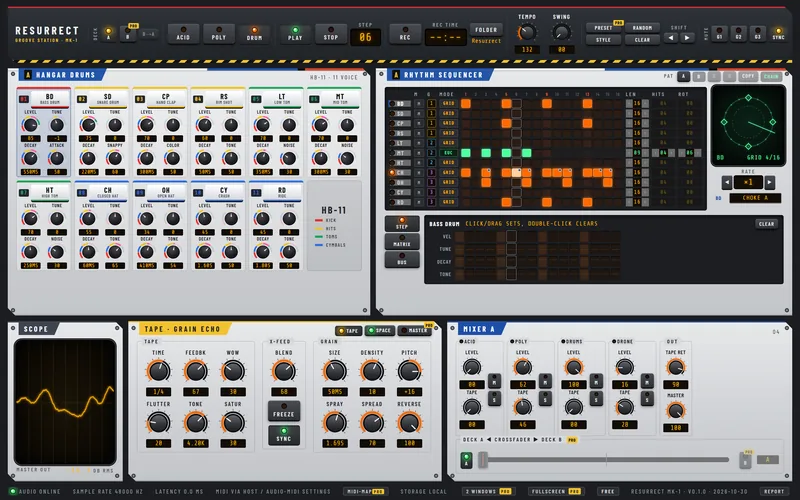
Task: Shift the pattern left with the arrow
Action: coord(671,38)
